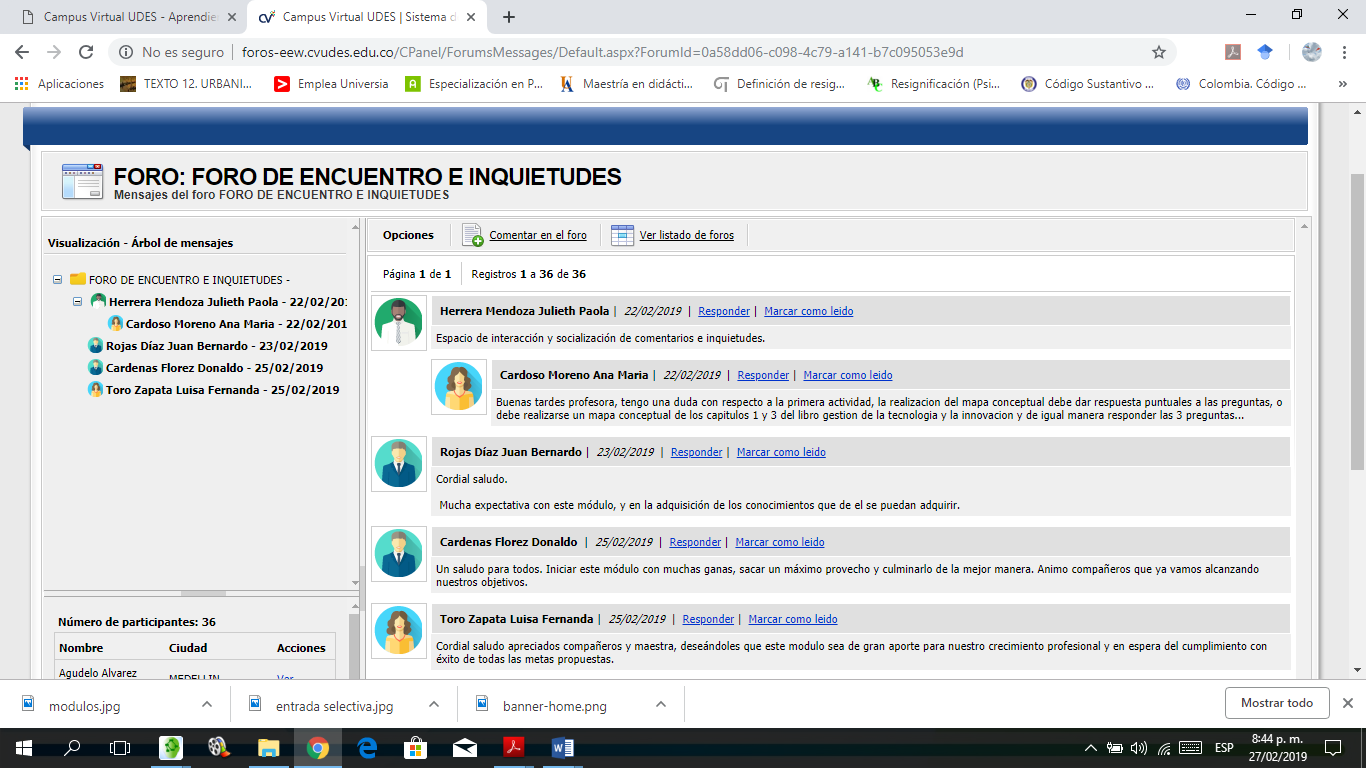Click the Chrome profile avatar icon

click(x=1311, y=52)
